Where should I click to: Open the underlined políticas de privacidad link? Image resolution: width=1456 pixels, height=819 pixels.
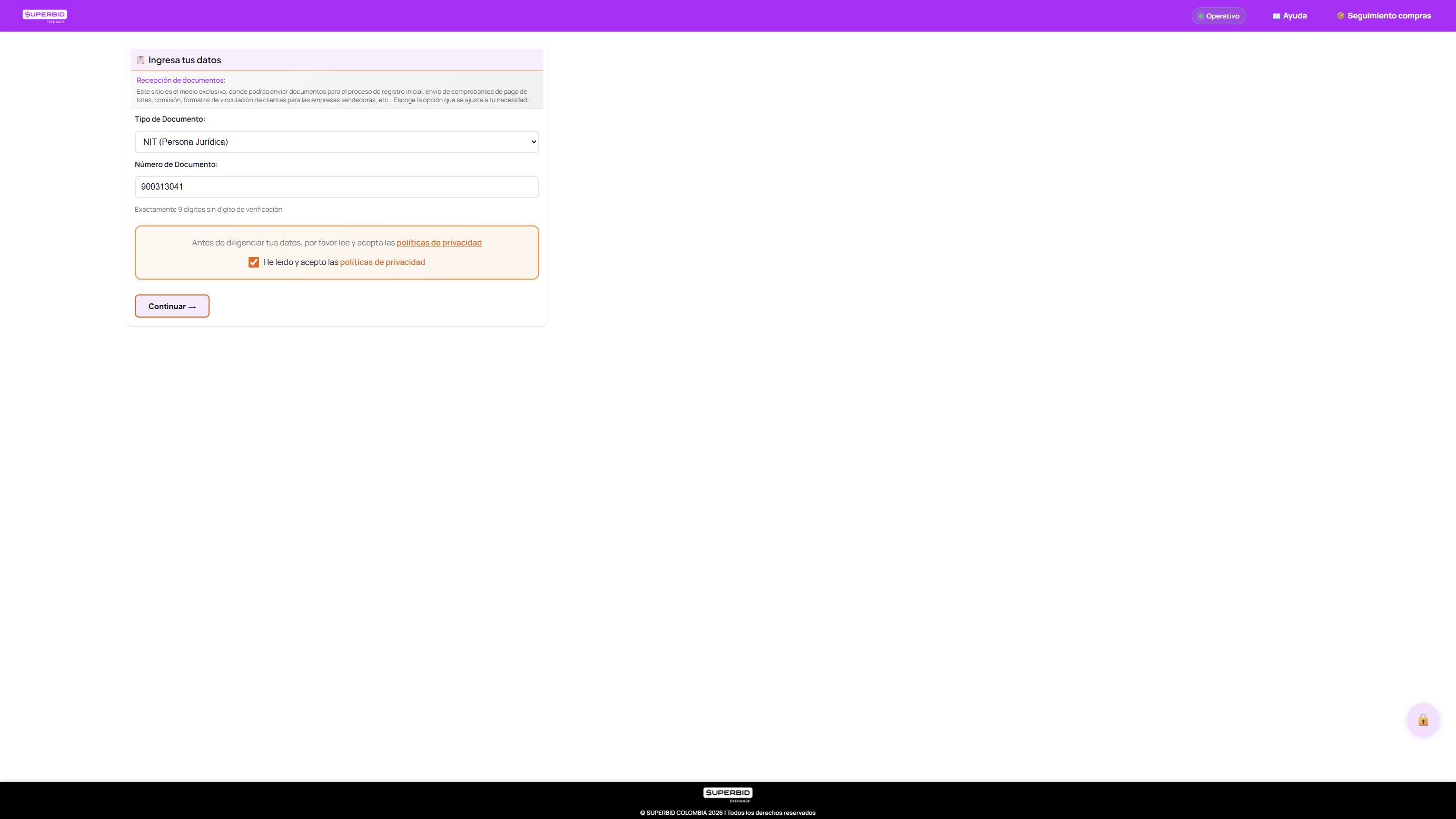click(439, 242)
